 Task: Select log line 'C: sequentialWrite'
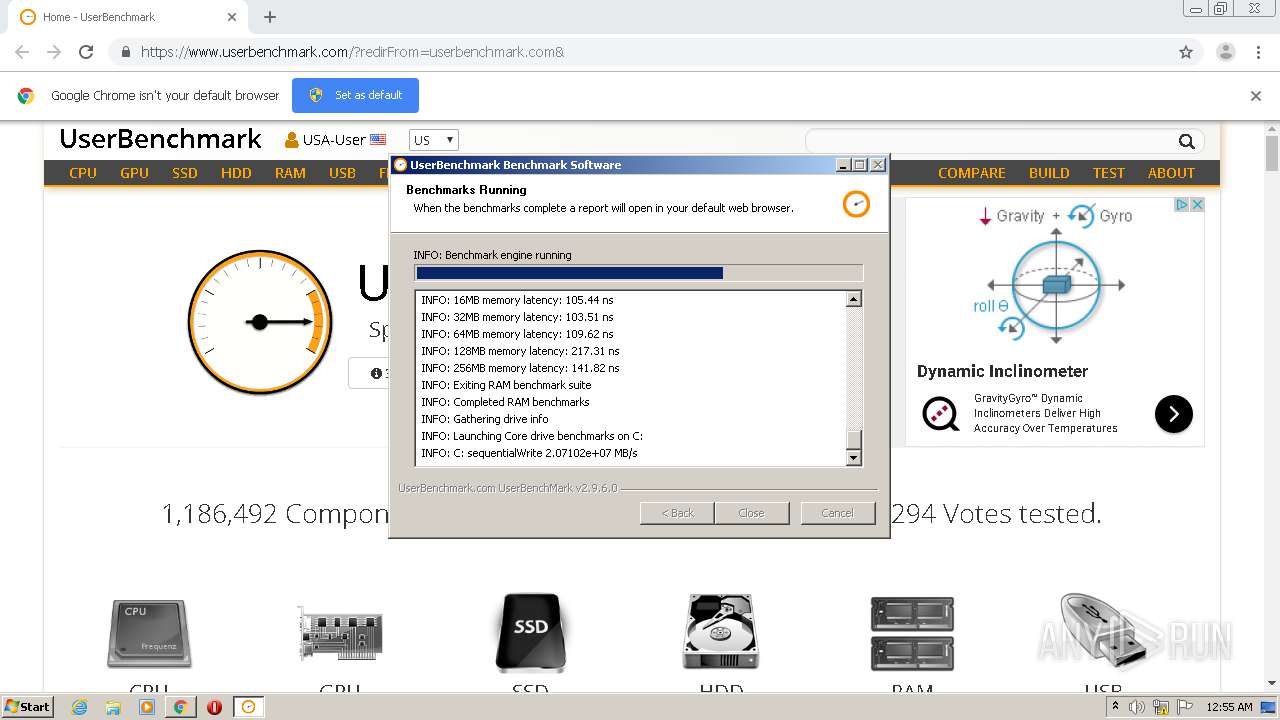tap(529, 453)
